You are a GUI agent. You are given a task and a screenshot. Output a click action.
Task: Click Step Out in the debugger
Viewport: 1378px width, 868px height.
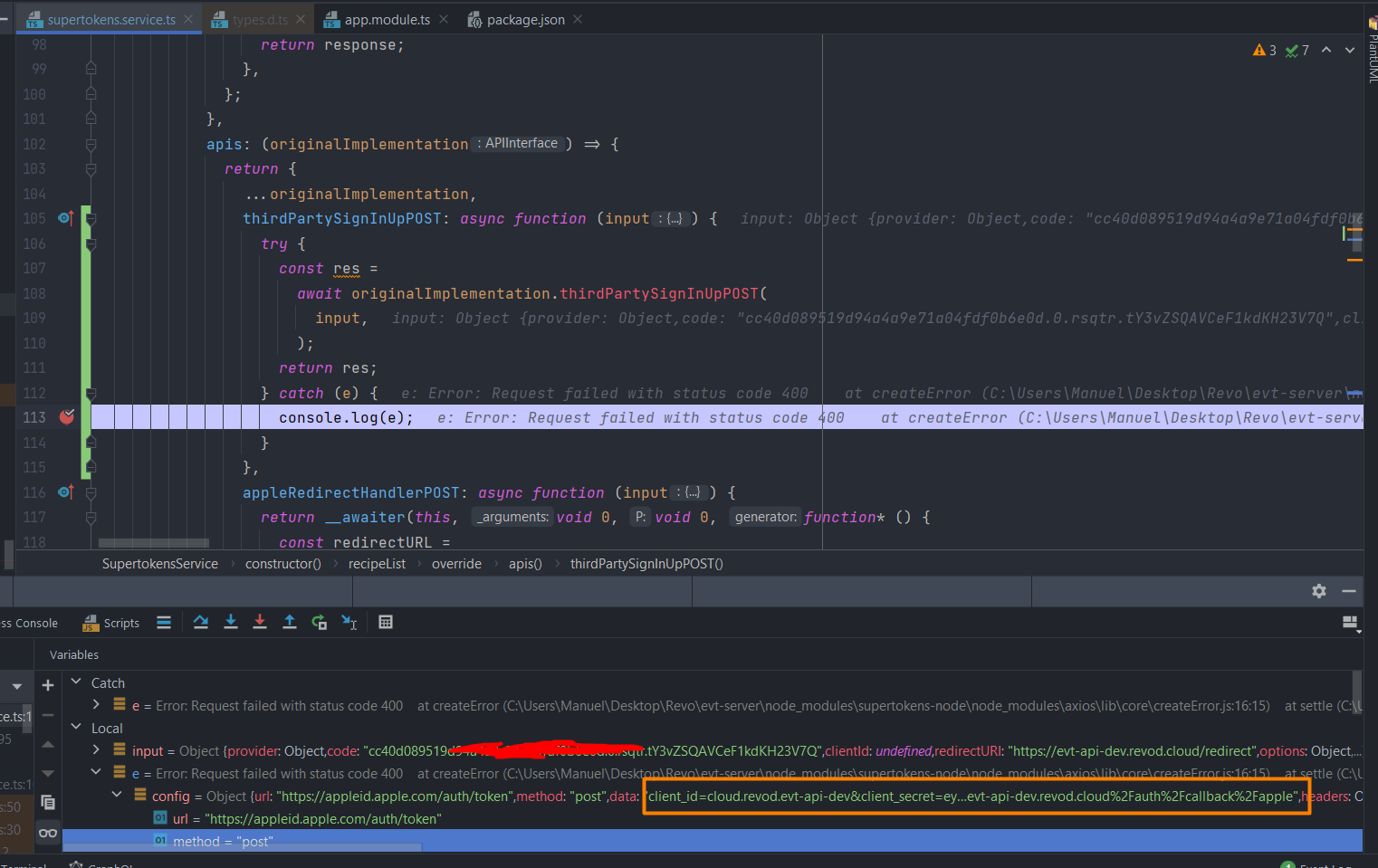290,622
